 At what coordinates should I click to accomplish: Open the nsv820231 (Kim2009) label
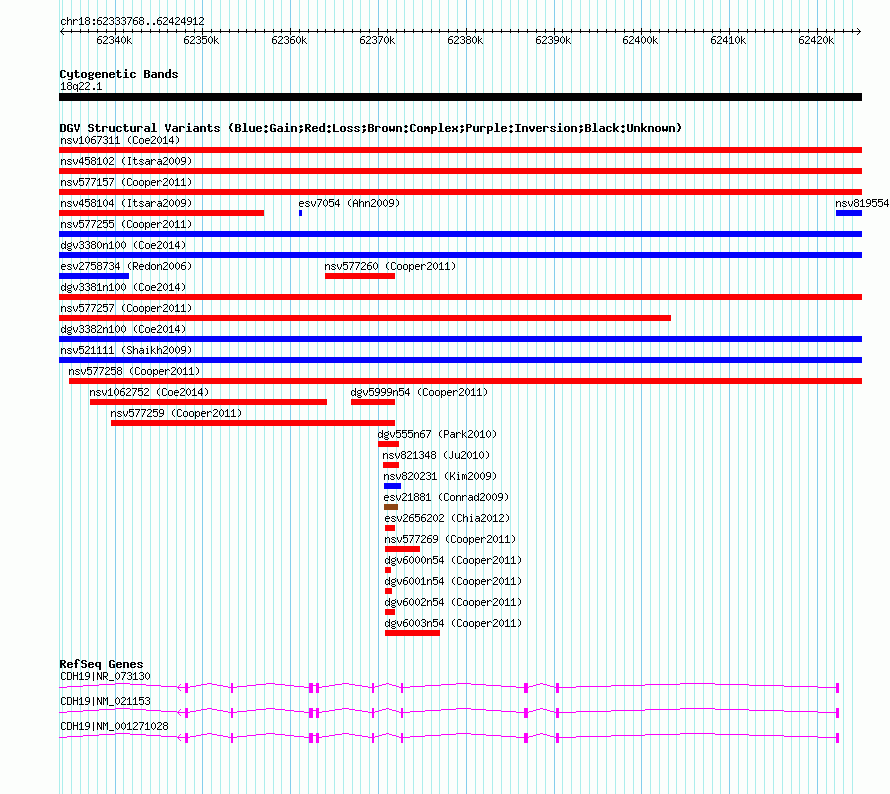tap(440, 476)
